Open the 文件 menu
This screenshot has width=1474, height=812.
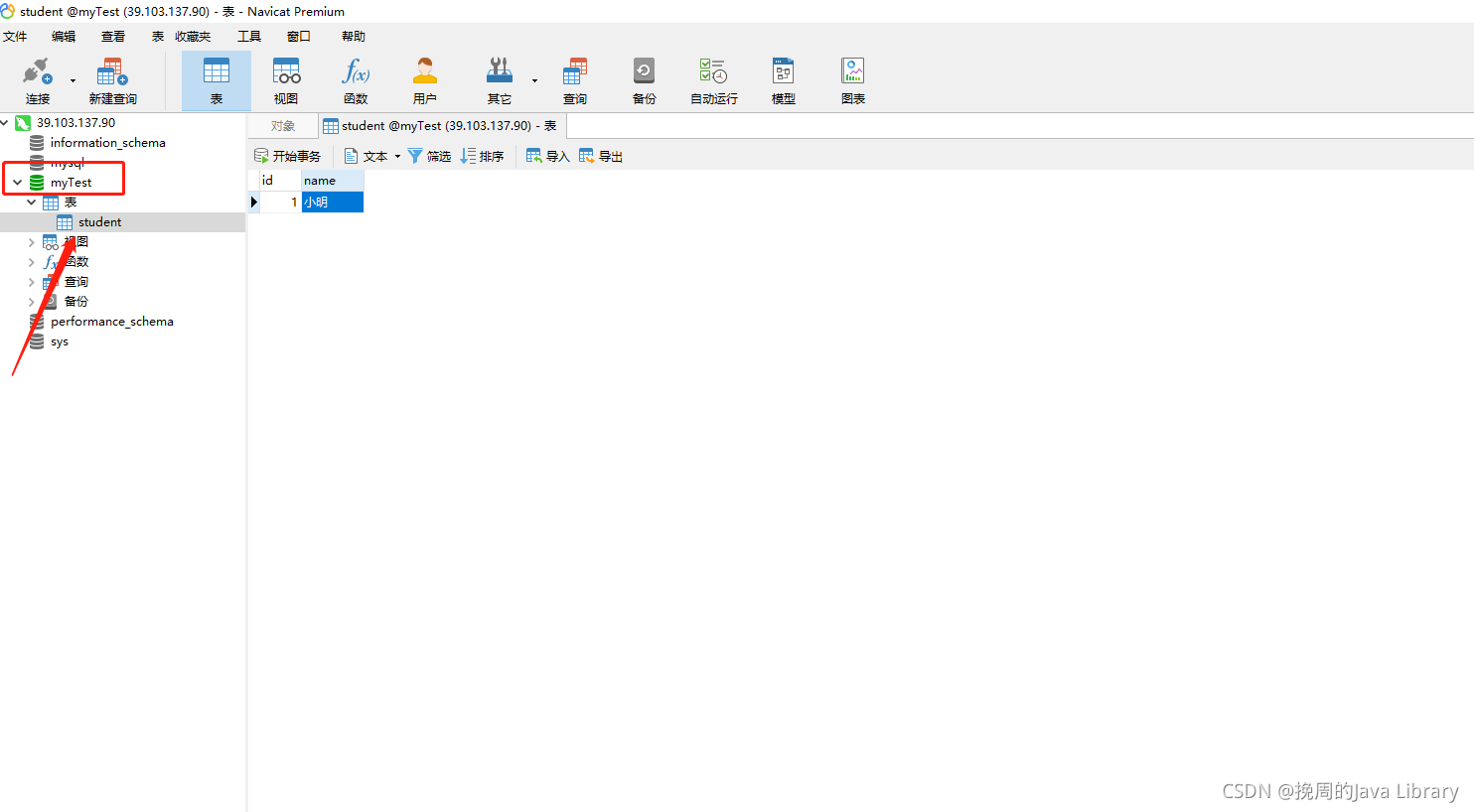pyautogui.click(x=15, y=37)
